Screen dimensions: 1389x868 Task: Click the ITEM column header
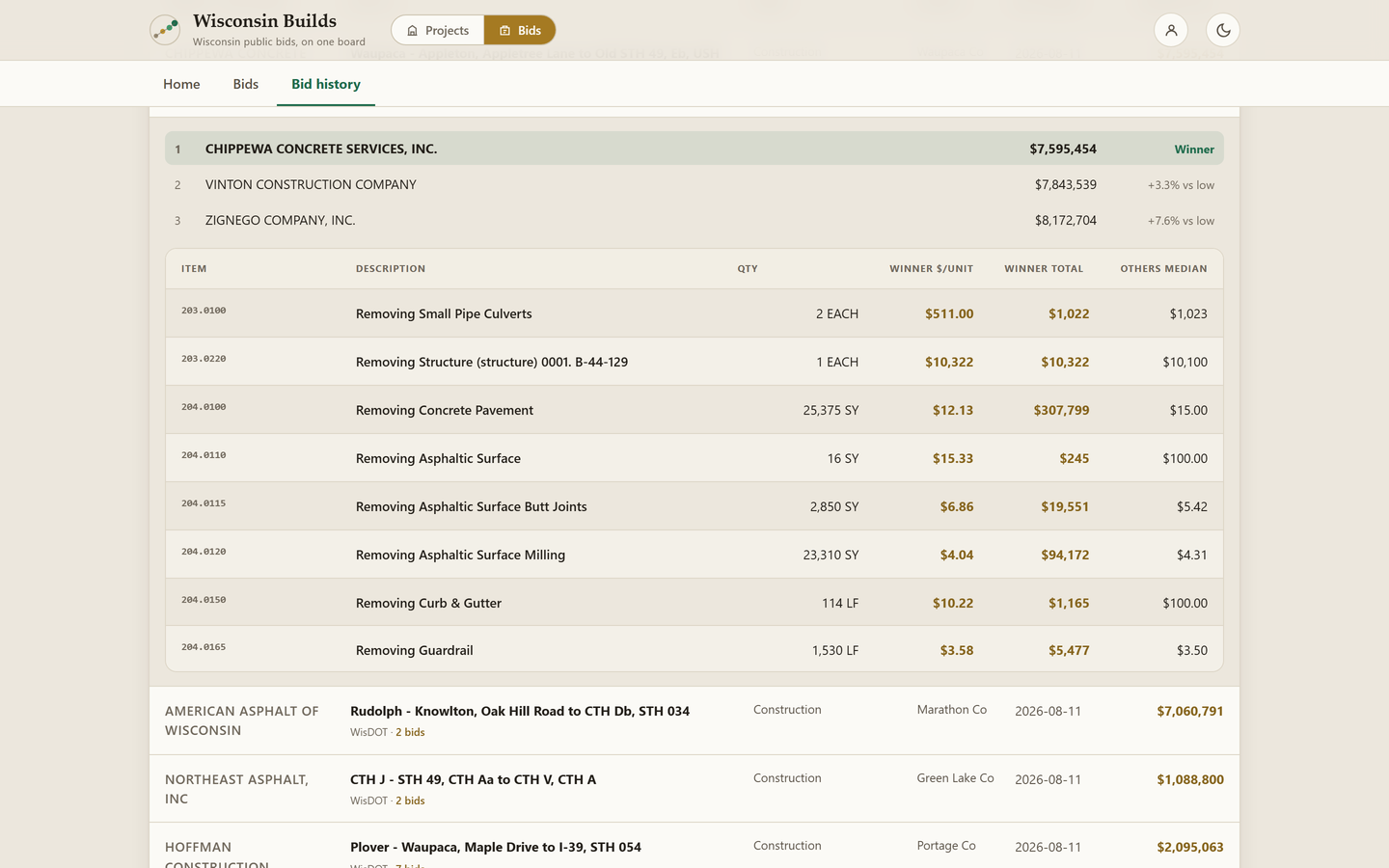click(194, 269)
